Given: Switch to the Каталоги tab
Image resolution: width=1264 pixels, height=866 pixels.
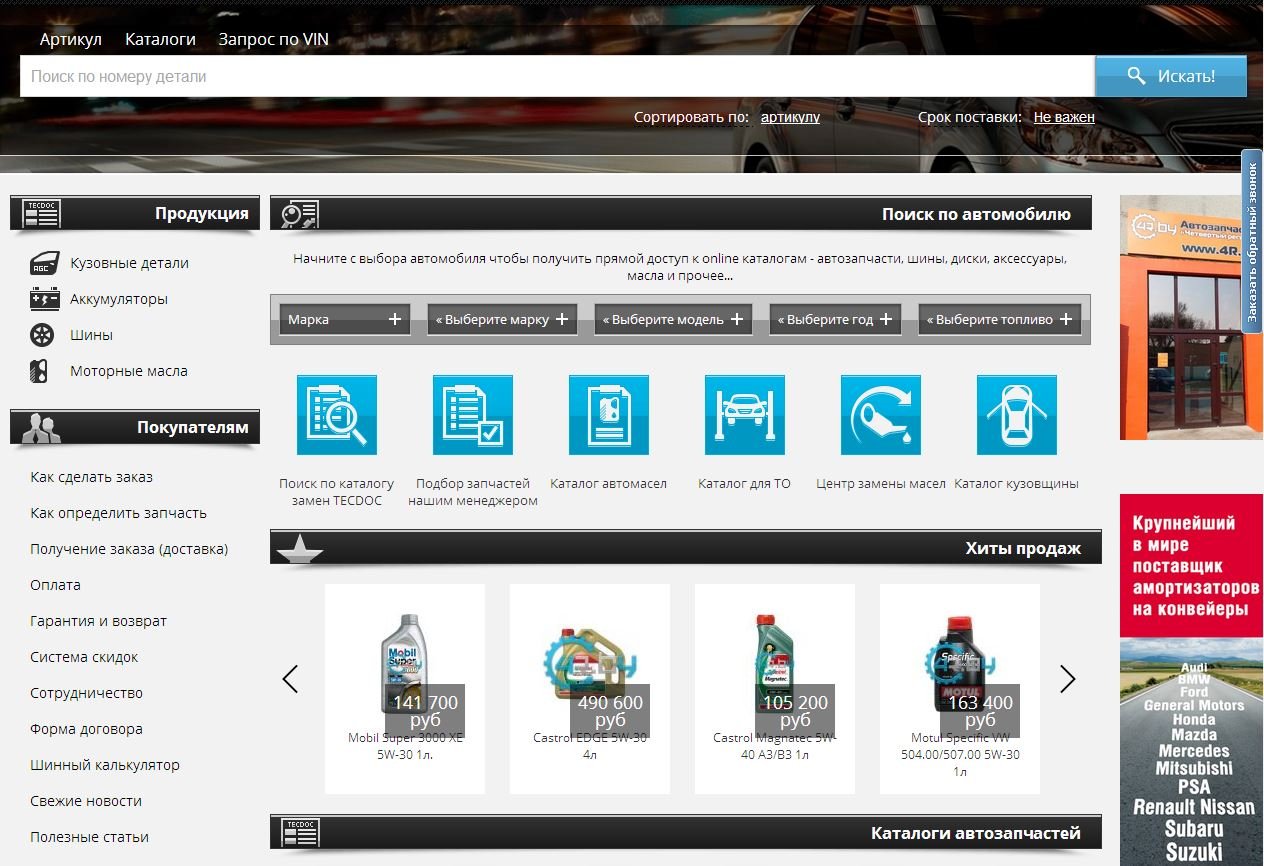Looking at the screenshot, I should click(x=160, y=40).
